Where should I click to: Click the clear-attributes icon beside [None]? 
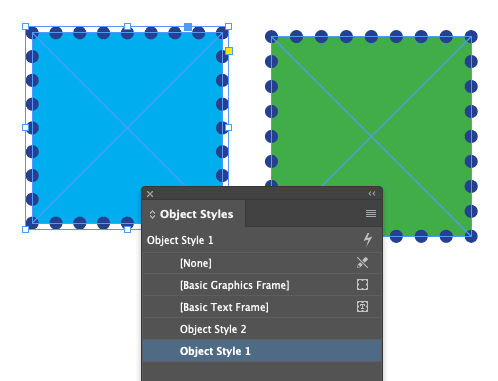[x=362, y=263]
